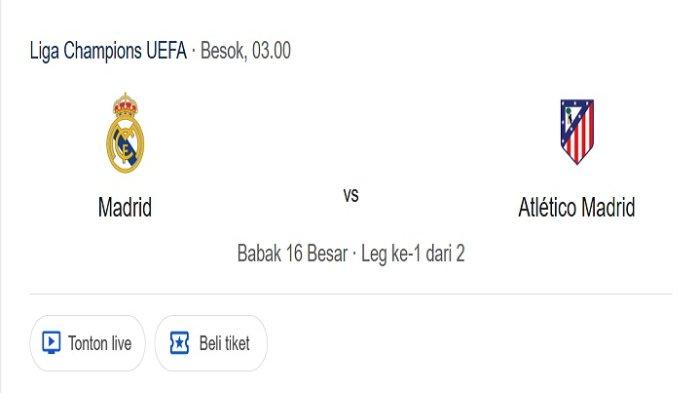Viewport: 700px width, 393px height.
Task: Click the Leg ke-1 dari 2 label
Action: click(413, 253)
